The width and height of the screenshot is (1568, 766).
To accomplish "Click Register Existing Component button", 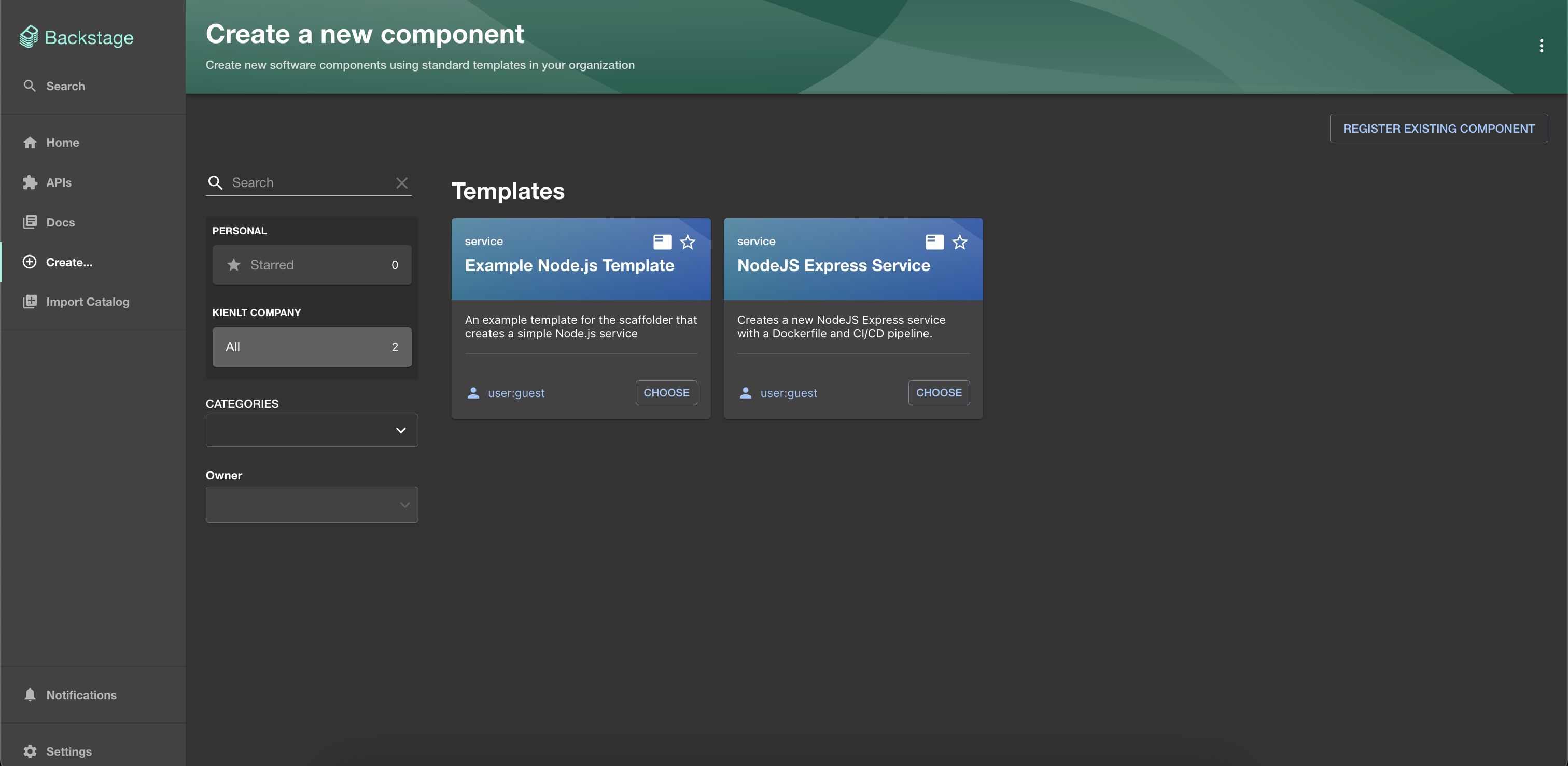I will (1438, 129).
